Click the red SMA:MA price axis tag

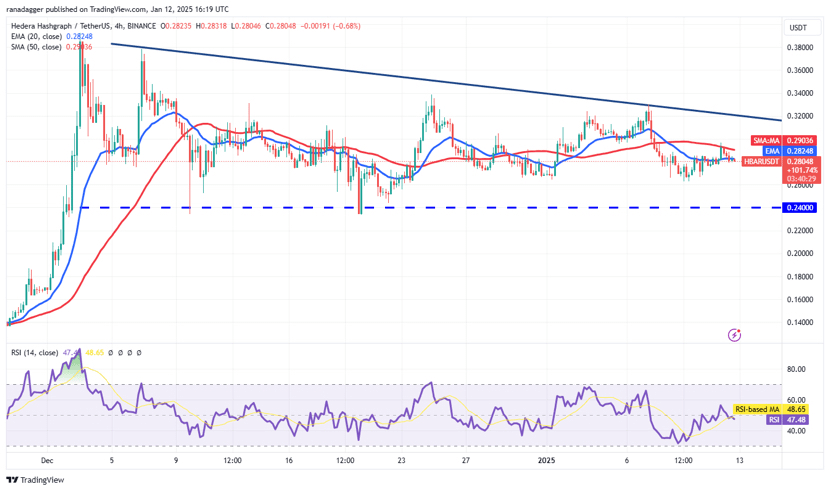tap(764, 141)
